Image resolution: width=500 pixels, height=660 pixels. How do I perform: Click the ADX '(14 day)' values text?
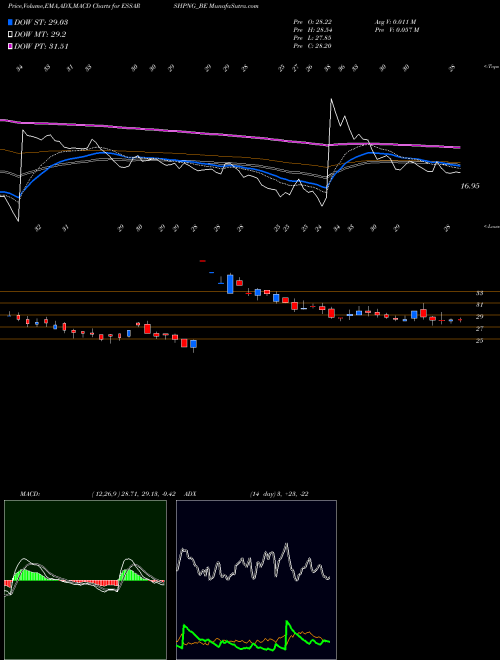point(279,494)
